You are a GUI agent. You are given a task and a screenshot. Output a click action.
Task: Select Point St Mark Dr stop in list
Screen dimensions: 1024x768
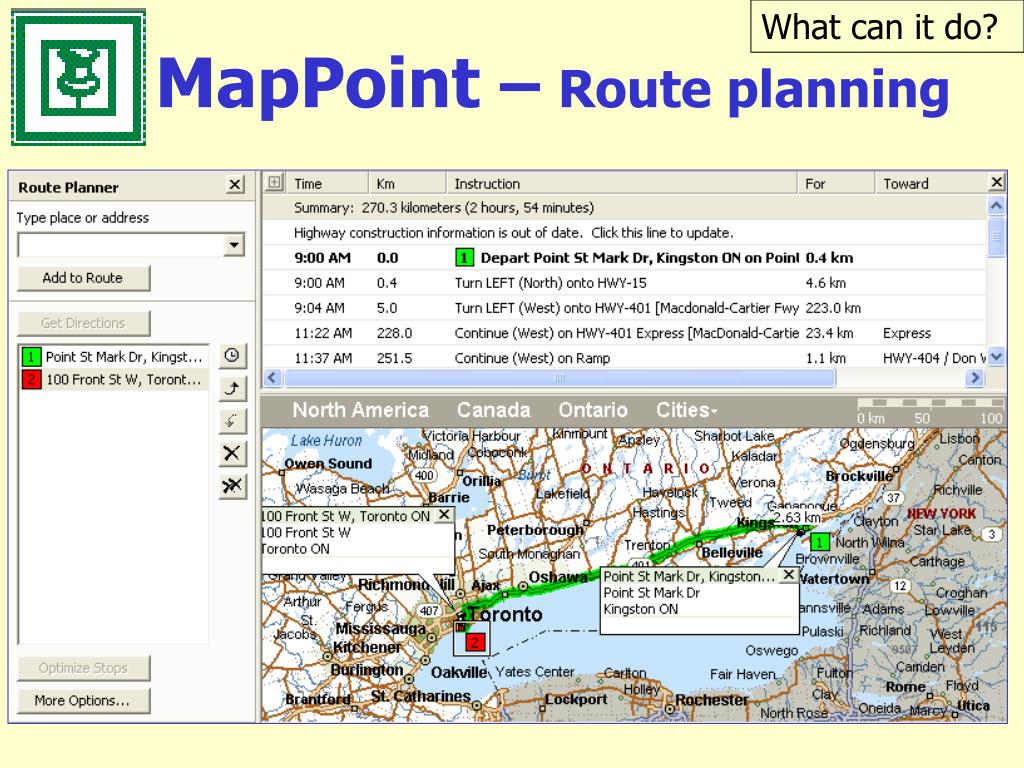coord(114,357)
